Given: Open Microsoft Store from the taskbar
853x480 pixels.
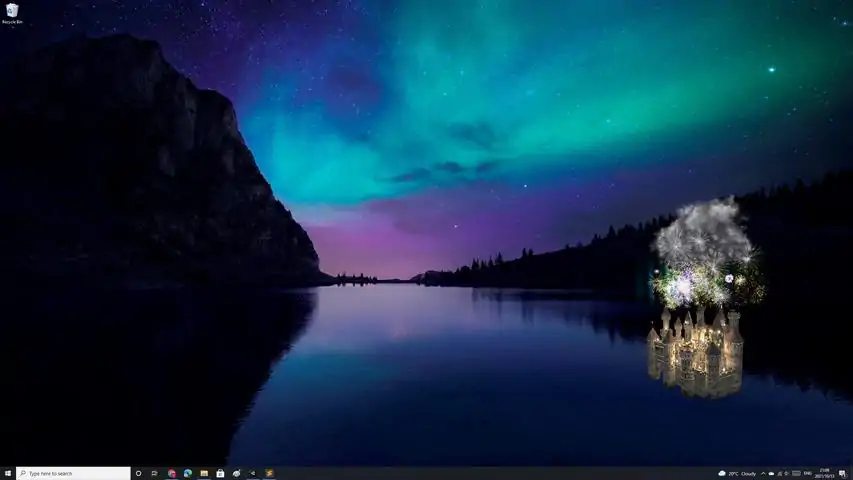Looking at the screenshot, I should coord(220,473).
